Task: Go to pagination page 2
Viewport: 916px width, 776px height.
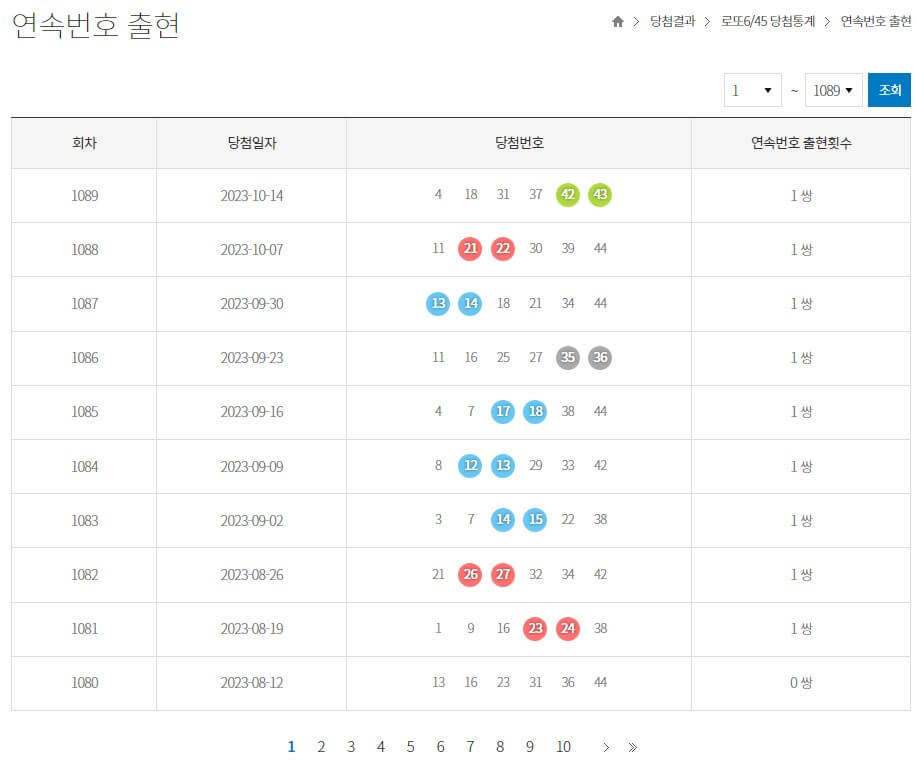Action: (321, 746)
